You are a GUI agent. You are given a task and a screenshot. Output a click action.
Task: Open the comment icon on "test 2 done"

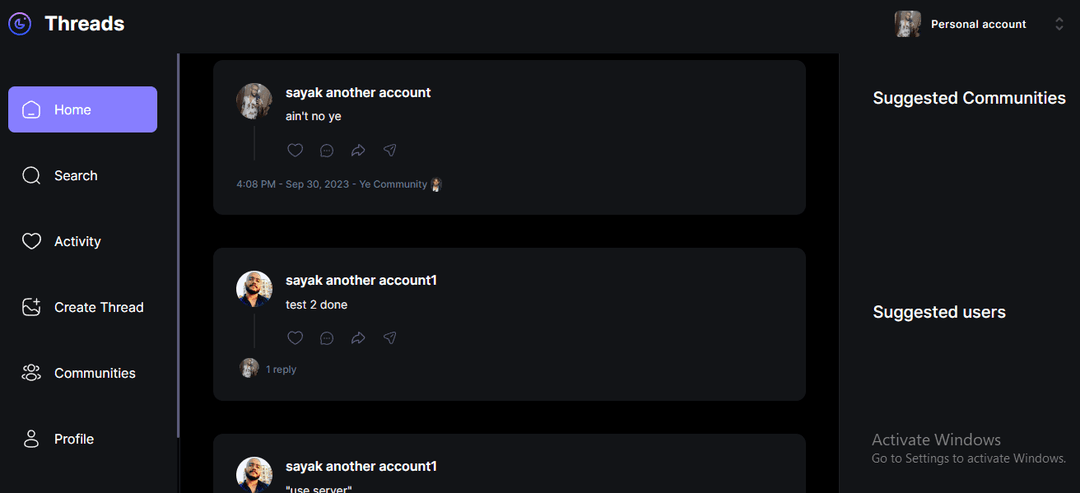click(327, 337)
